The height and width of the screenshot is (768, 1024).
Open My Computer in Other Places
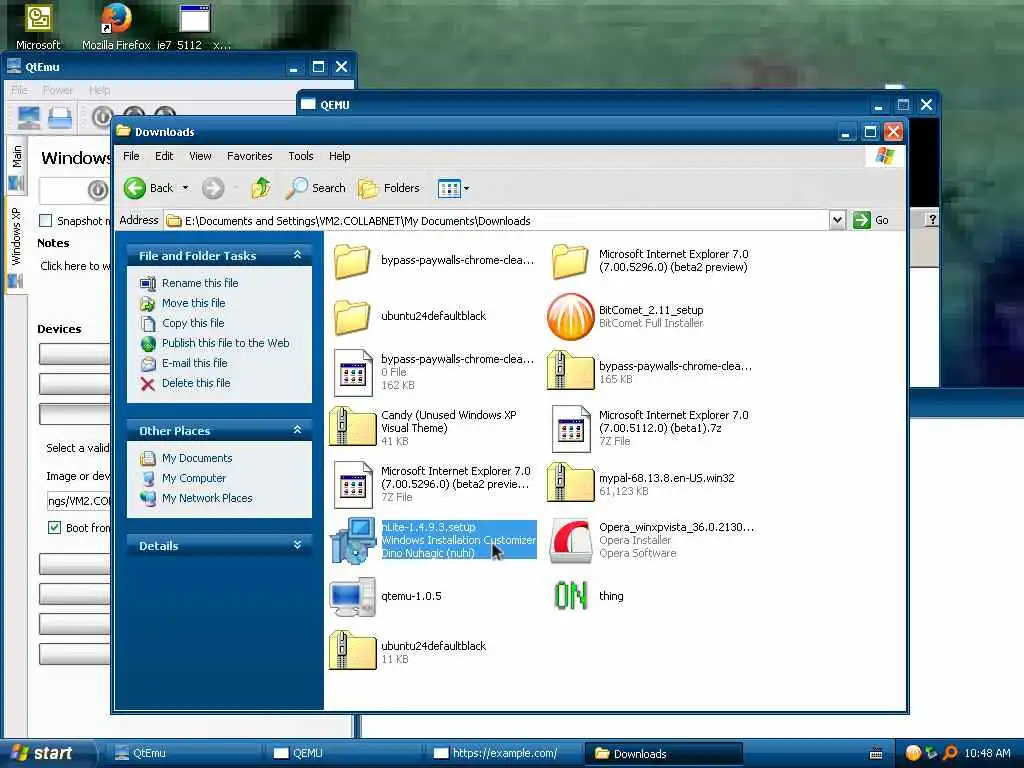194,479
